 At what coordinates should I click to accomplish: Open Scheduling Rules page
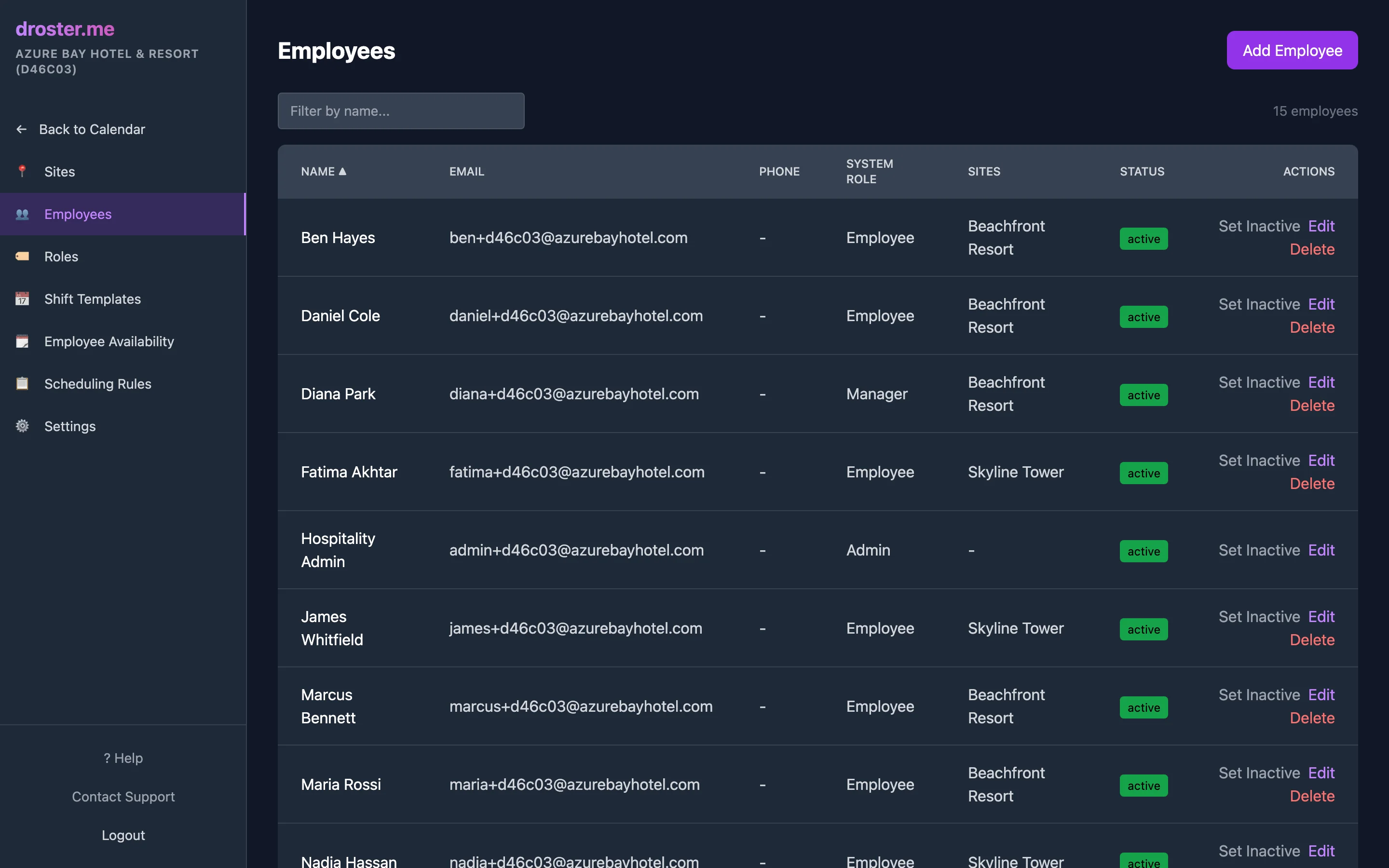pos(123,384)
